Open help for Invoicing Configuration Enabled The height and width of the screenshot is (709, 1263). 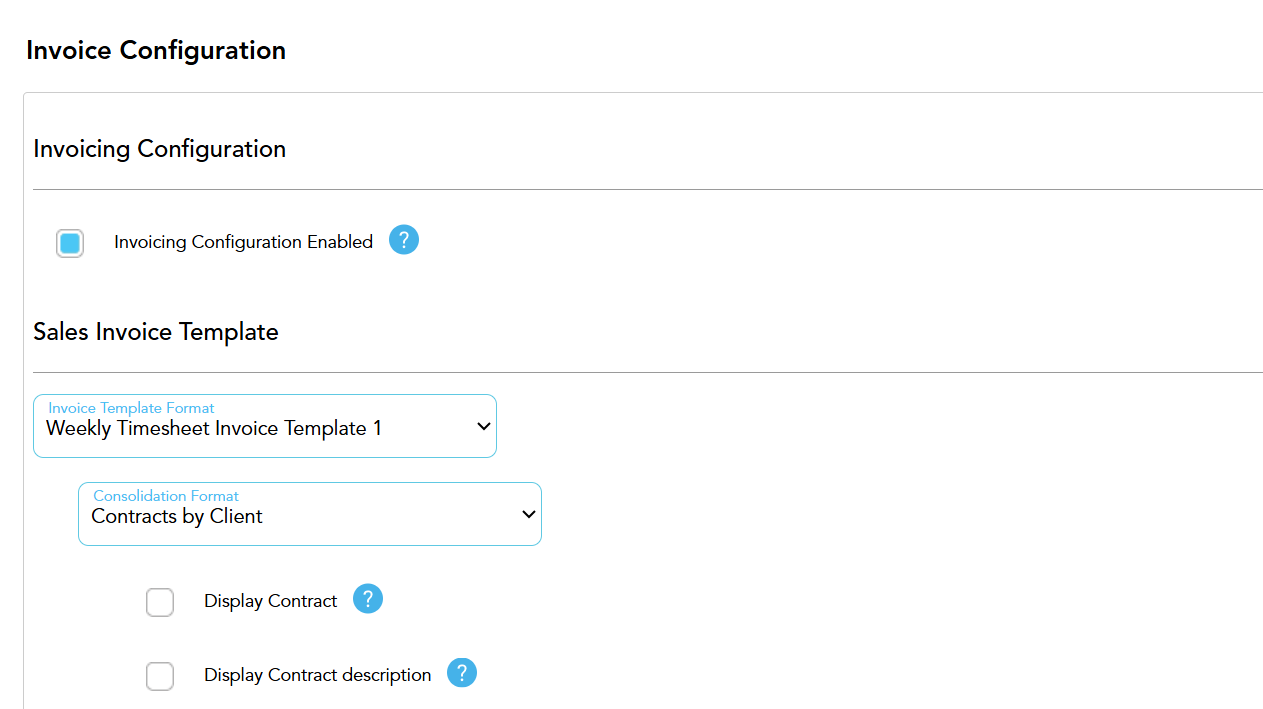[x=403, y=240]
